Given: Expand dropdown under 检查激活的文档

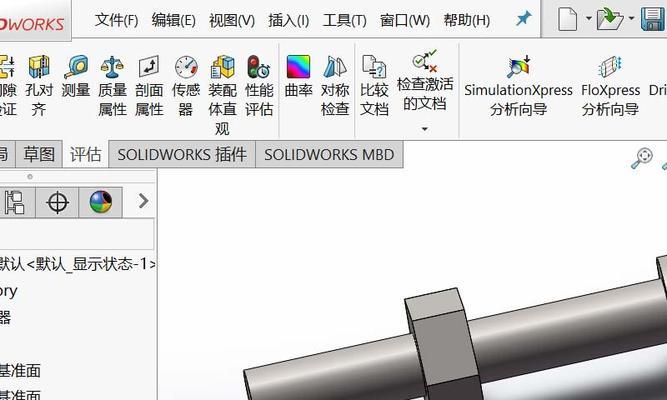Looking at the screenshot, I should [x=425, y=129].
